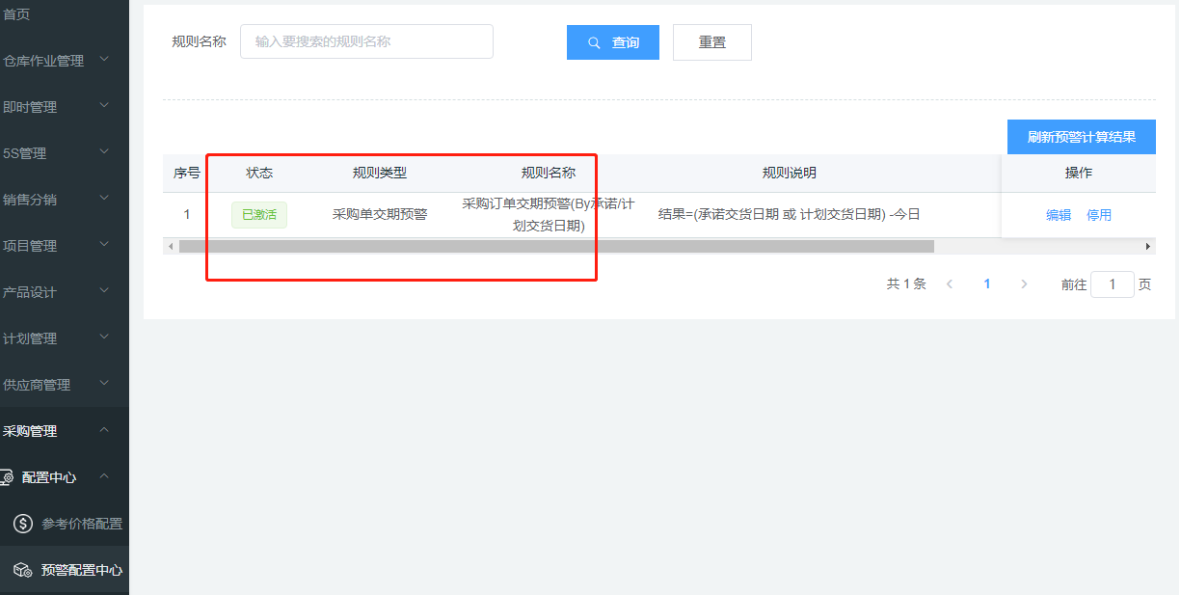Click the 配置中心 gear icon

[x=6, y=477]
